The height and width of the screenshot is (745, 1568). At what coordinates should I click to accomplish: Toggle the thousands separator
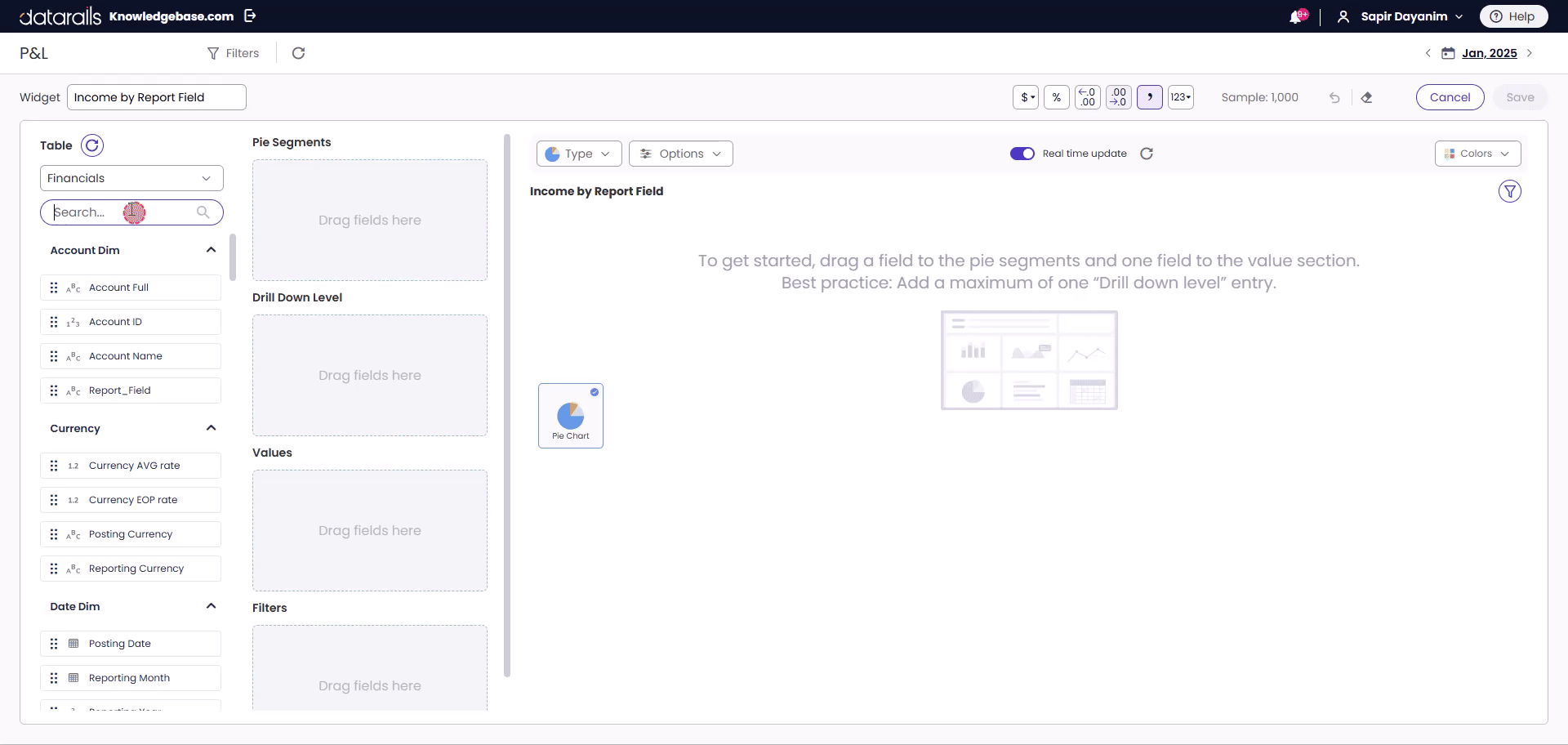pyautogui.click(x=1150, y=97)
